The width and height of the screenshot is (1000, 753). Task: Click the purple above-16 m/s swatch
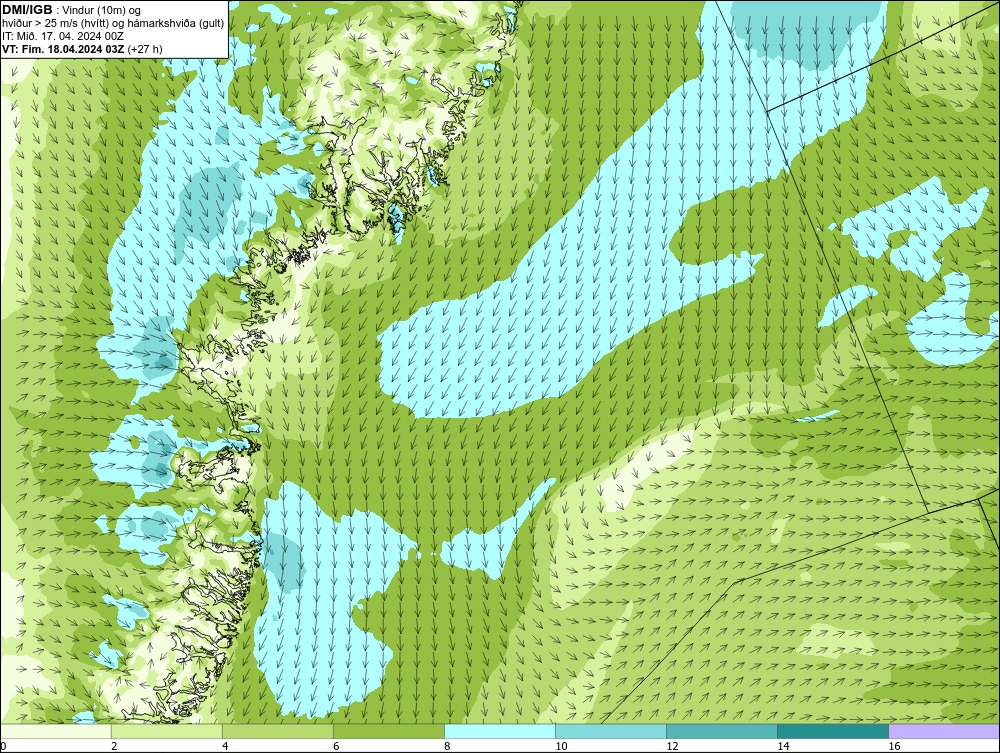[x=944, y=731]
